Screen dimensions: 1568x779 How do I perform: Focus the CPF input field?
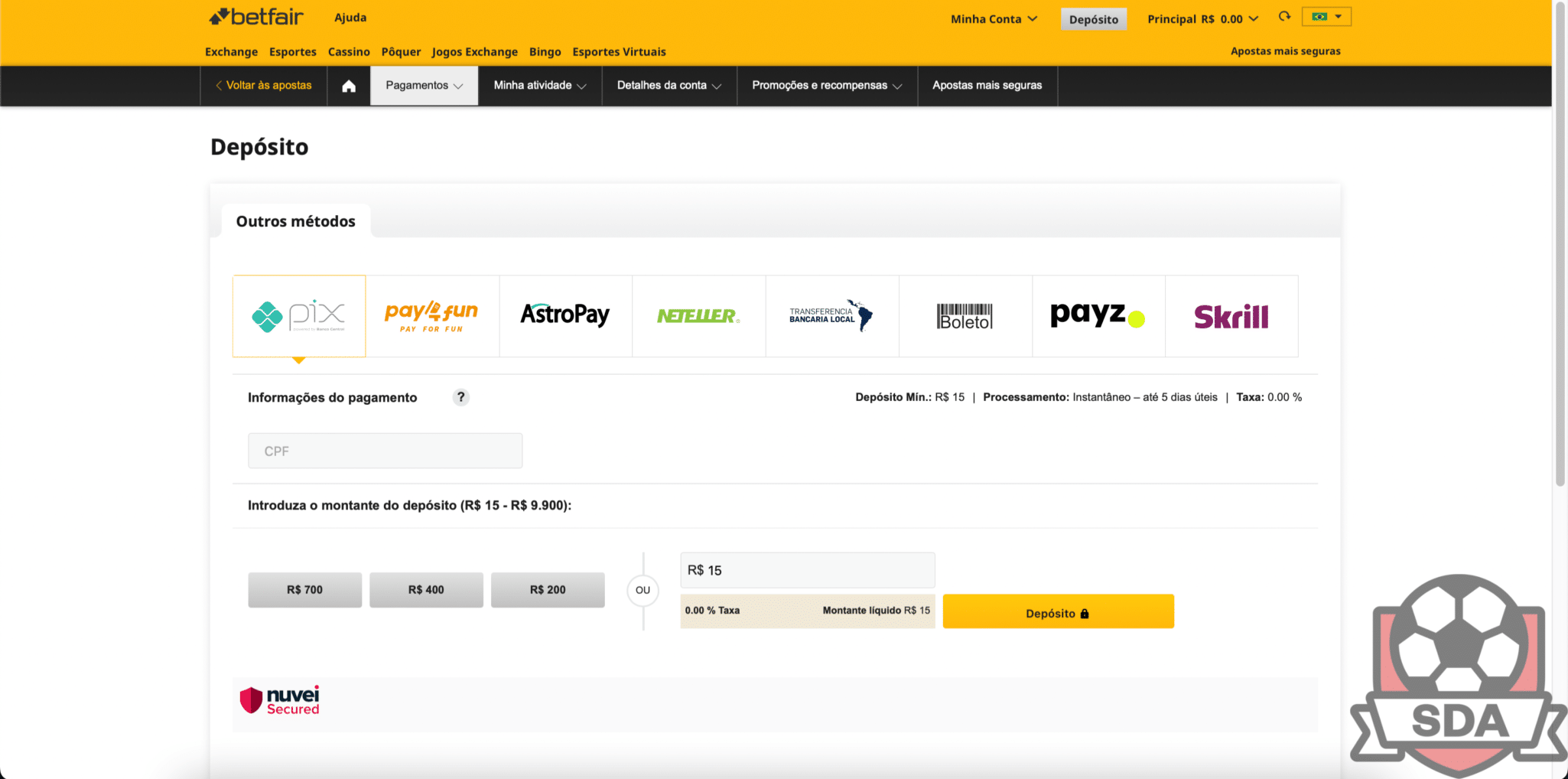click(385, 451)
